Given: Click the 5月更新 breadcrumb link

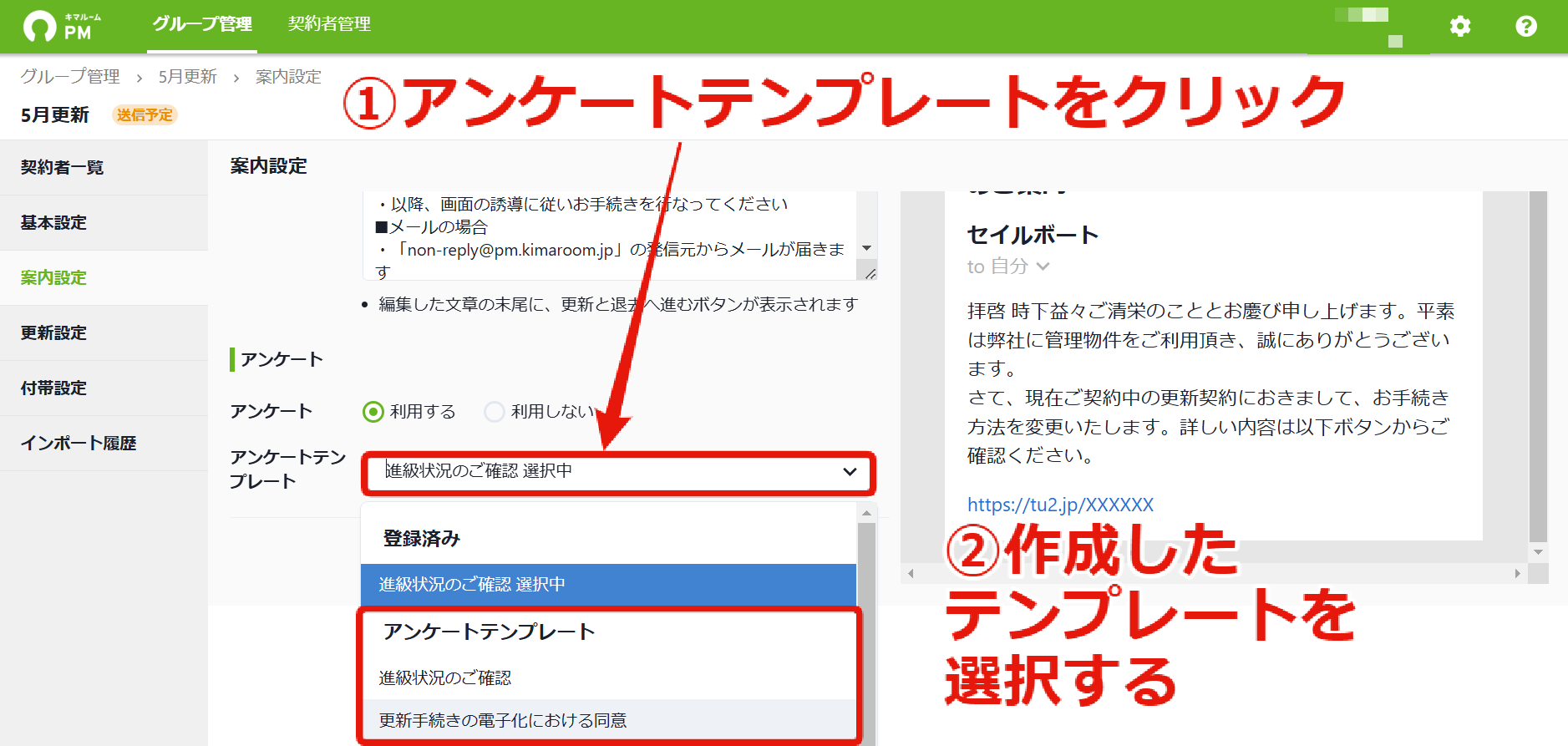Looking at the screenshot, I should point(188,77).
